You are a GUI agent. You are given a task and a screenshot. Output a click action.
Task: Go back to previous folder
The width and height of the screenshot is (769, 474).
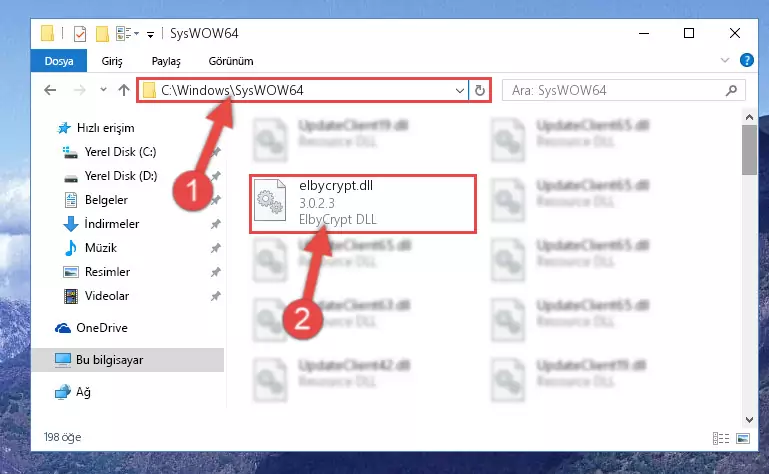tap(50, 90)
